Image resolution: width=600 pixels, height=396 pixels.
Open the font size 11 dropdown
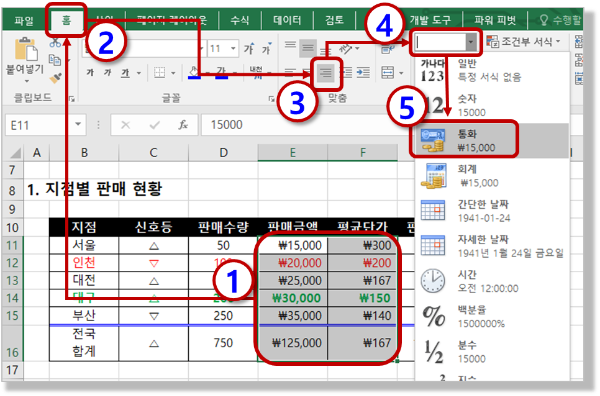pyautogui.click(x=233, y=49)
